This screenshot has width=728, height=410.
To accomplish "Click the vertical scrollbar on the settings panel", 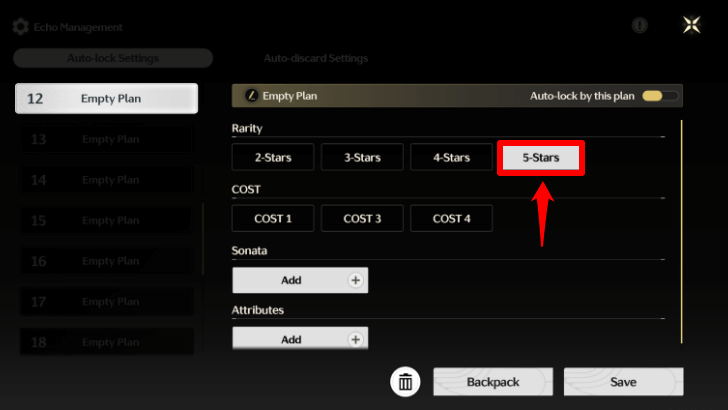I will [x=682, y=230].
